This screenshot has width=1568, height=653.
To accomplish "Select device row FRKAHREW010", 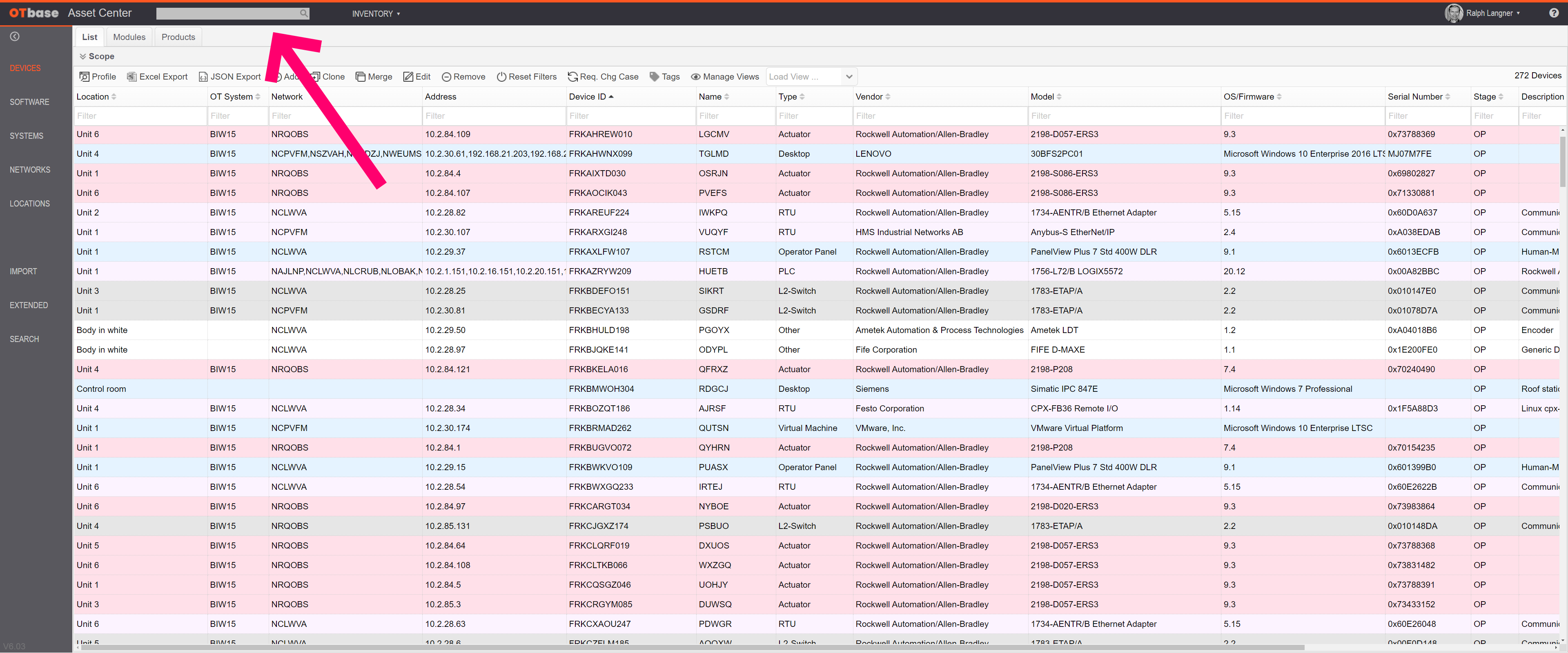I will point(816,135).
